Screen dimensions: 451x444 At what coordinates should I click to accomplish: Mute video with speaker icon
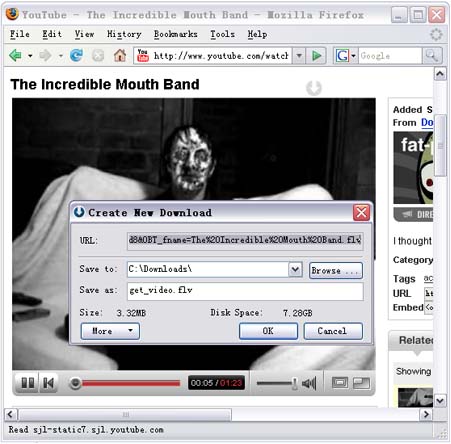pyautogui.click(x=309, y=383)
